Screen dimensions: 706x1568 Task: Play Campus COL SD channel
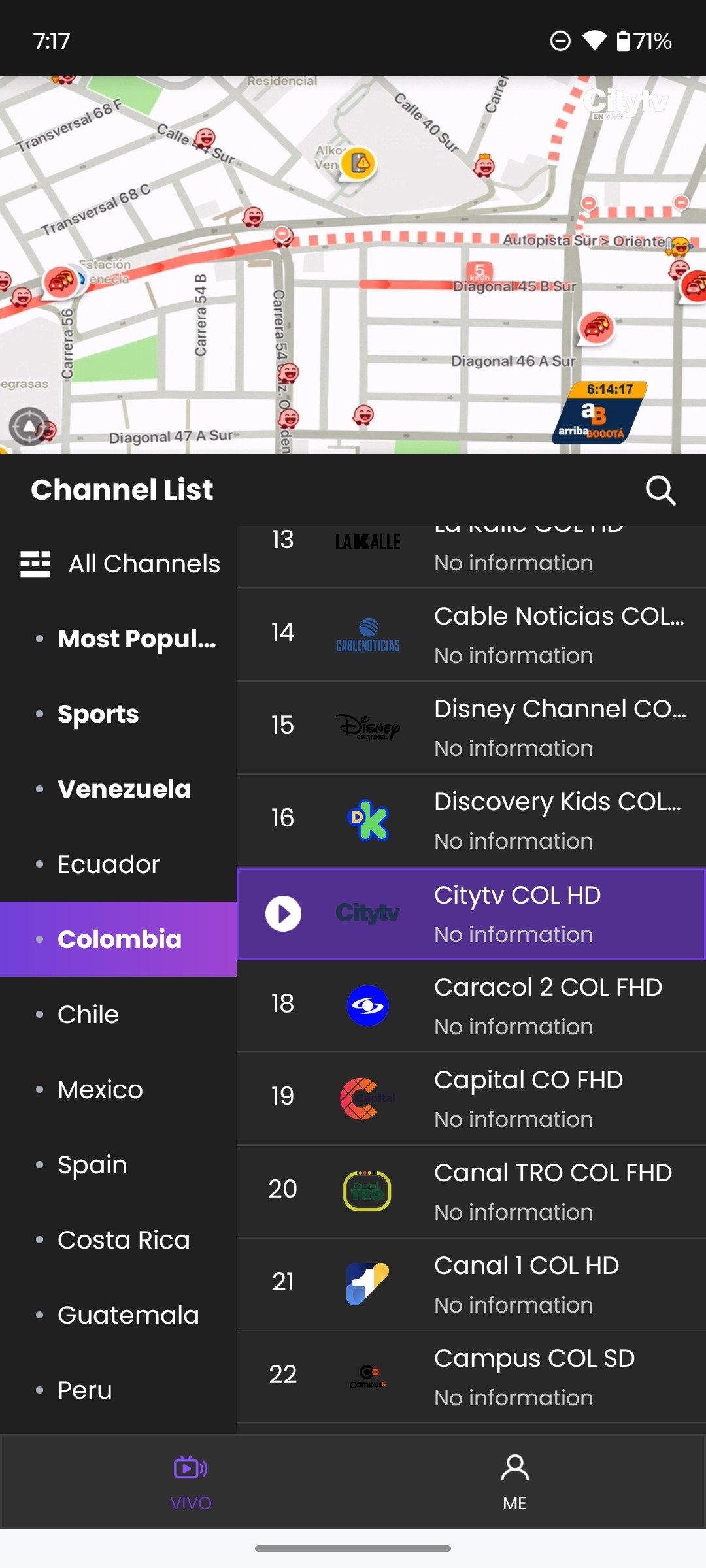pyautogui.click(x=471, y=1377)
